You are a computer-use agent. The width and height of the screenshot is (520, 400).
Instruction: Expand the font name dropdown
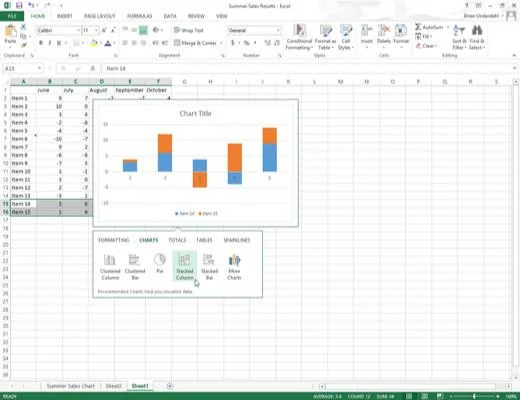(79, 30)
